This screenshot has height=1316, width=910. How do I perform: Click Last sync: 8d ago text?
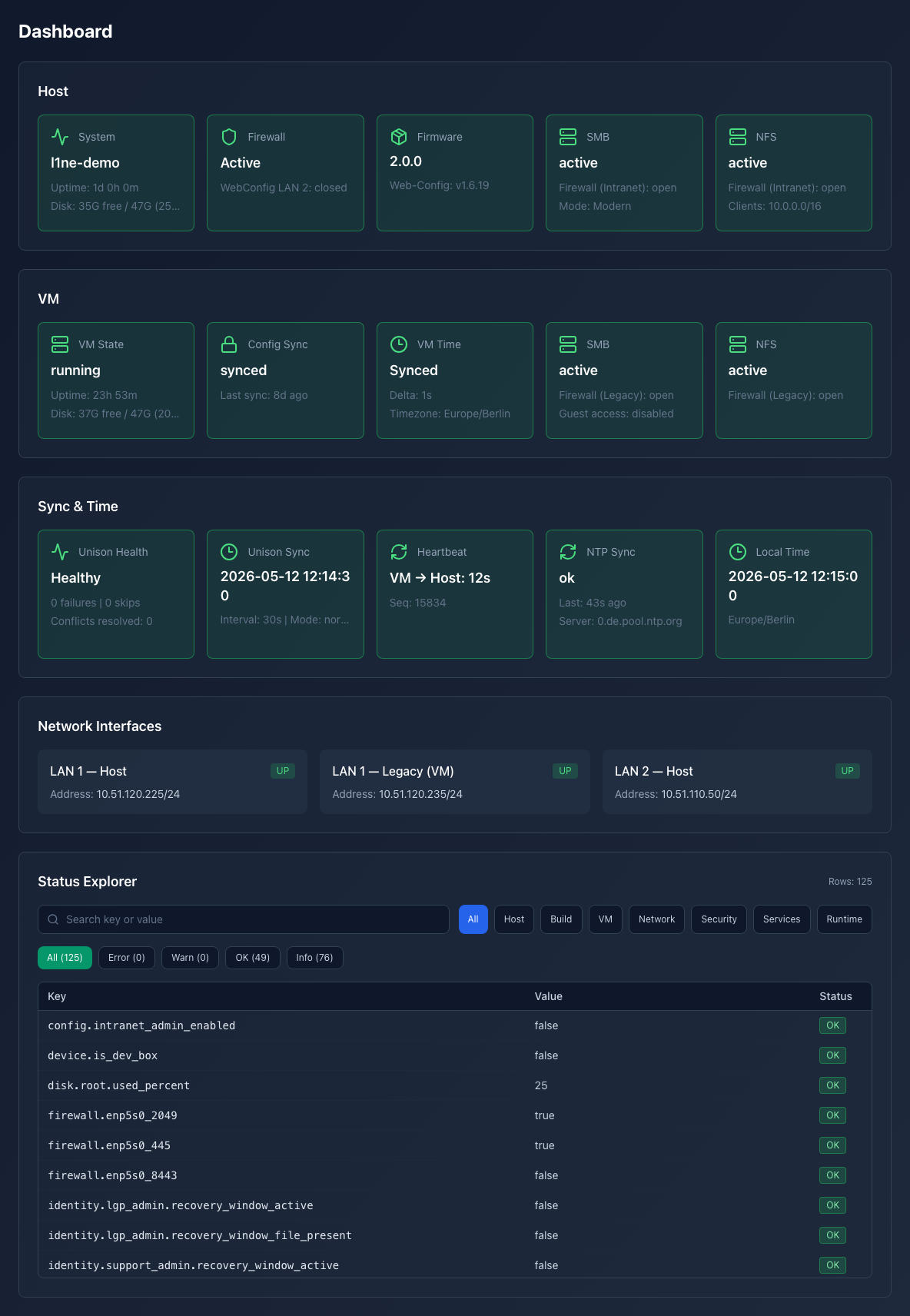264,395
